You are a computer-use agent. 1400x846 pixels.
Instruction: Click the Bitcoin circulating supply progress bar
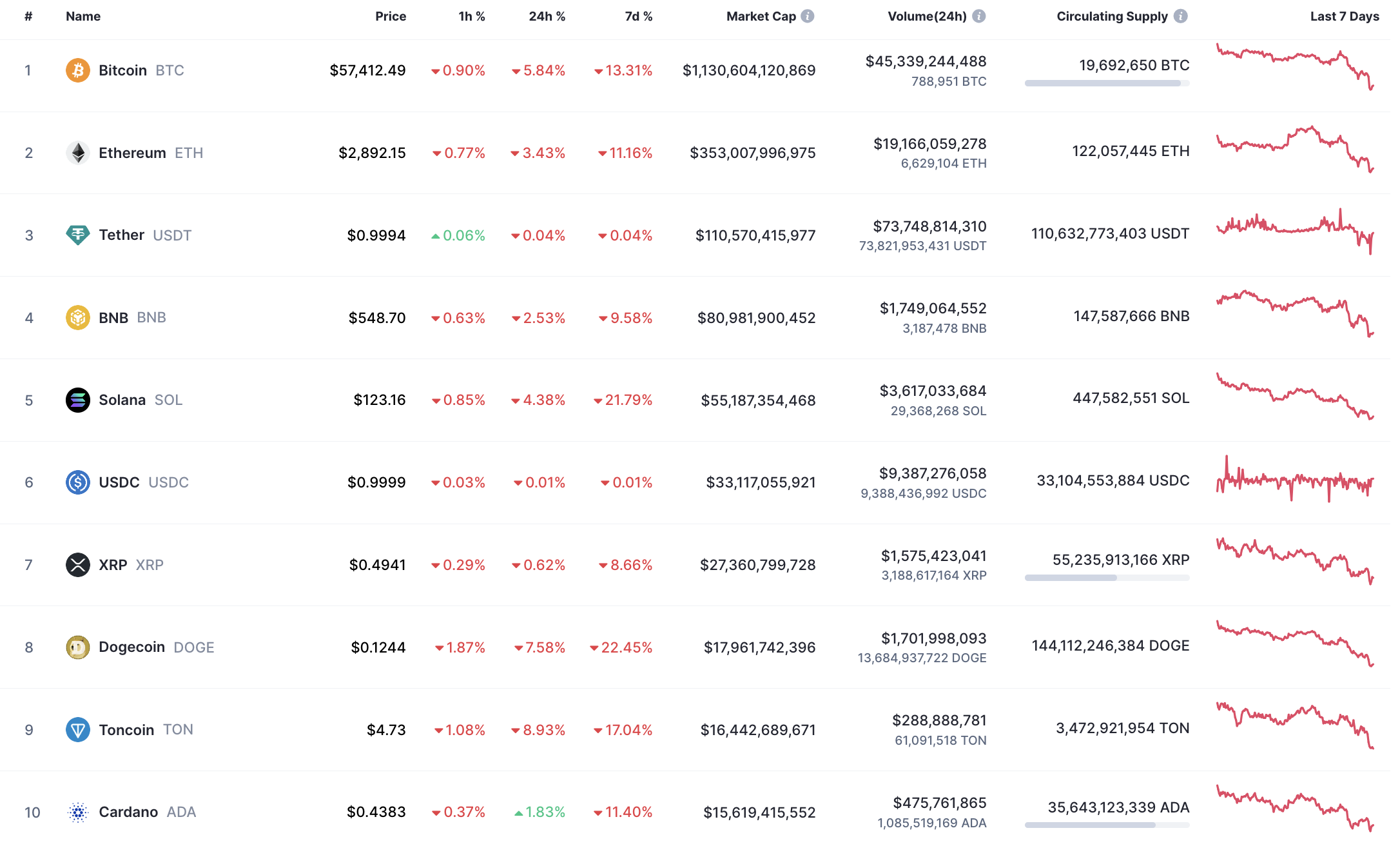1107,83
